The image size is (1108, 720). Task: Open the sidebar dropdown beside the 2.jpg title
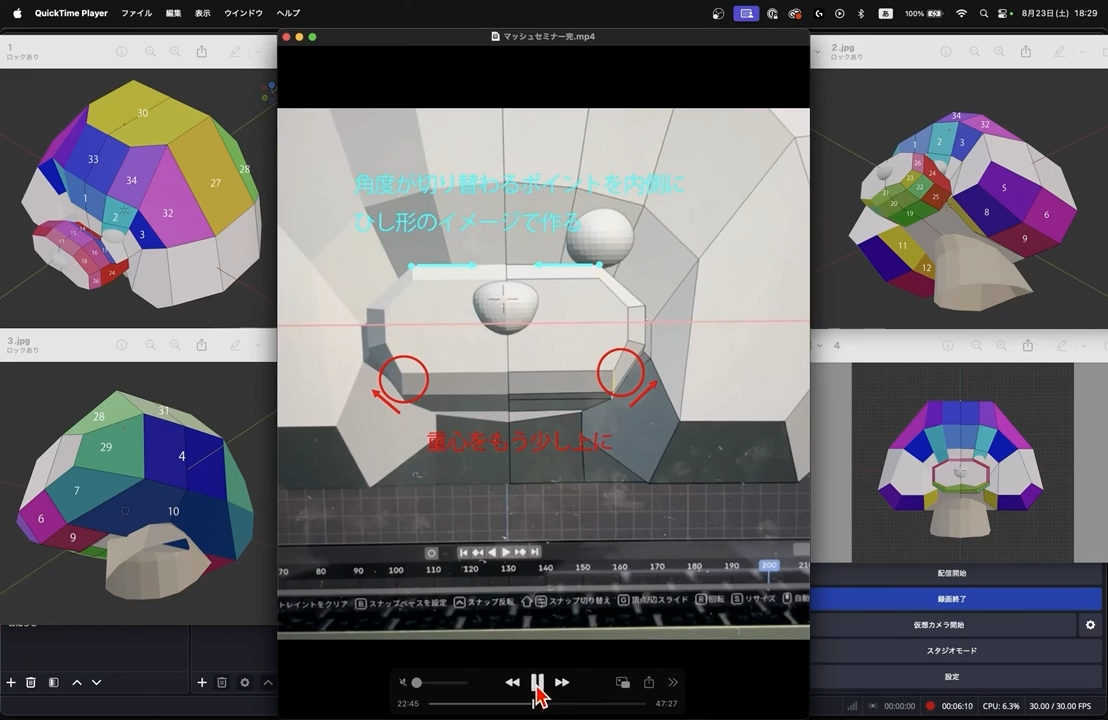tap(816, 52)
